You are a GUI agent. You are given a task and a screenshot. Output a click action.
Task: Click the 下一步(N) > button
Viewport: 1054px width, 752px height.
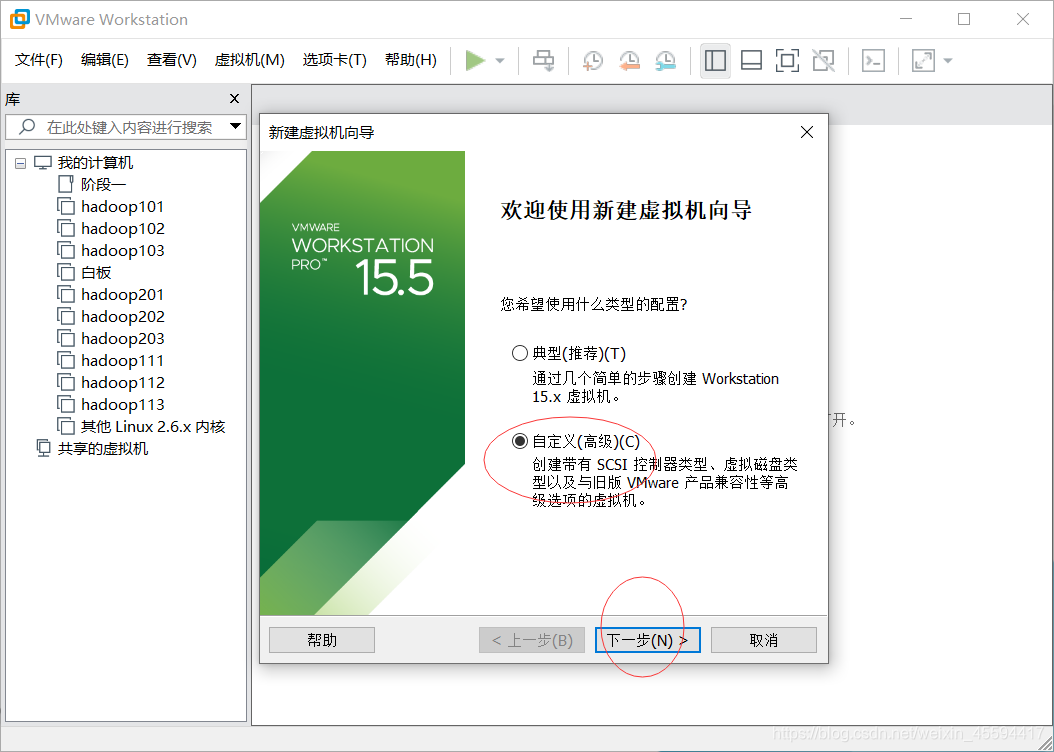[x=647, y=640]
